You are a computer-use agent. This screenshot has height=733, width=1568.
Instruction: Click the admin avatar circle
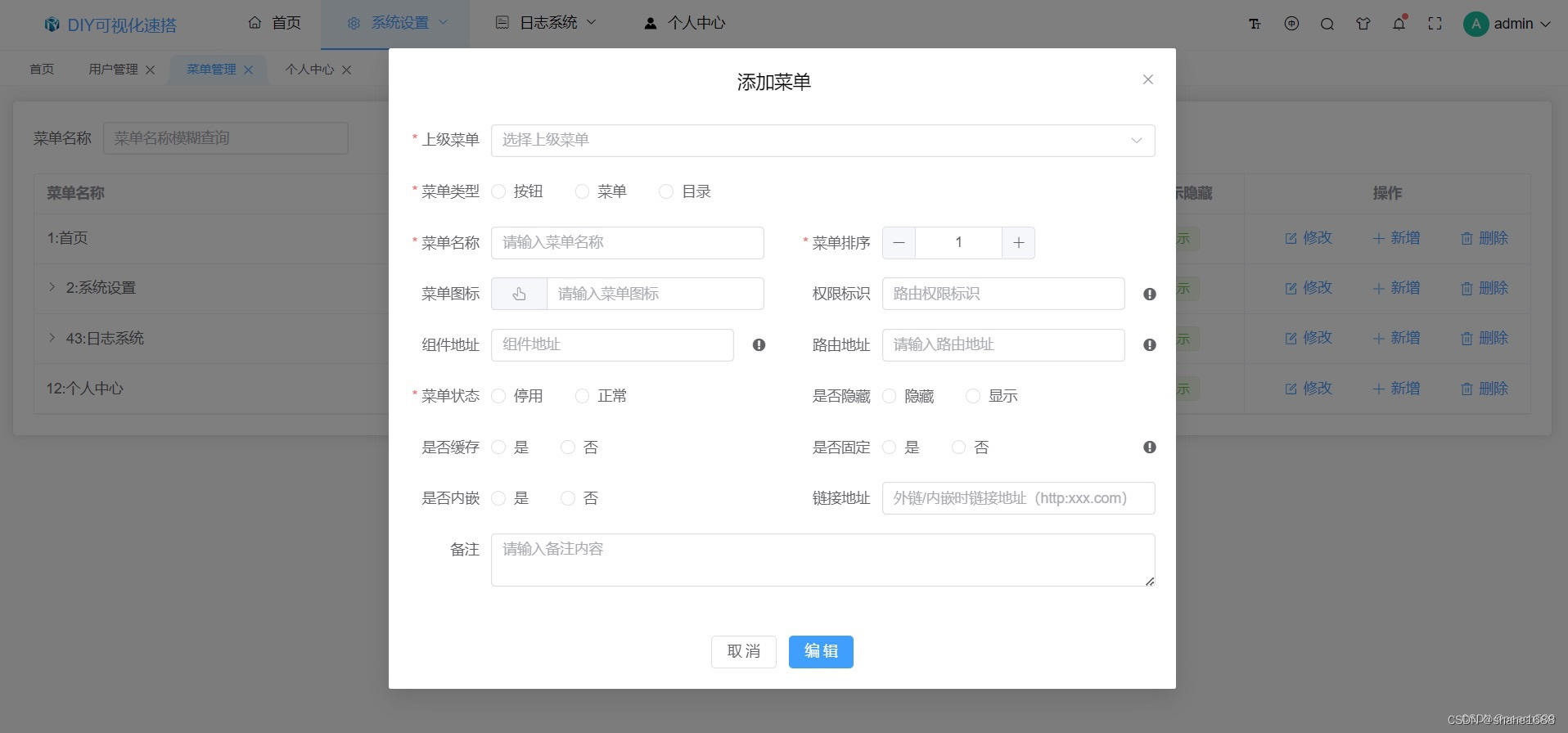click(x=1476, y=24)
